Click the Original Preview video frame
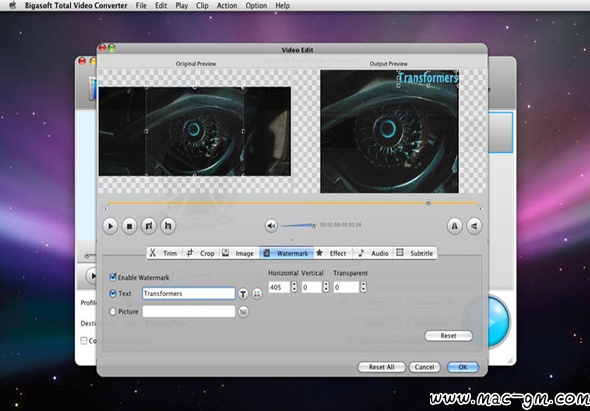Viewport: 590px width, 411px height. point(195,131)
